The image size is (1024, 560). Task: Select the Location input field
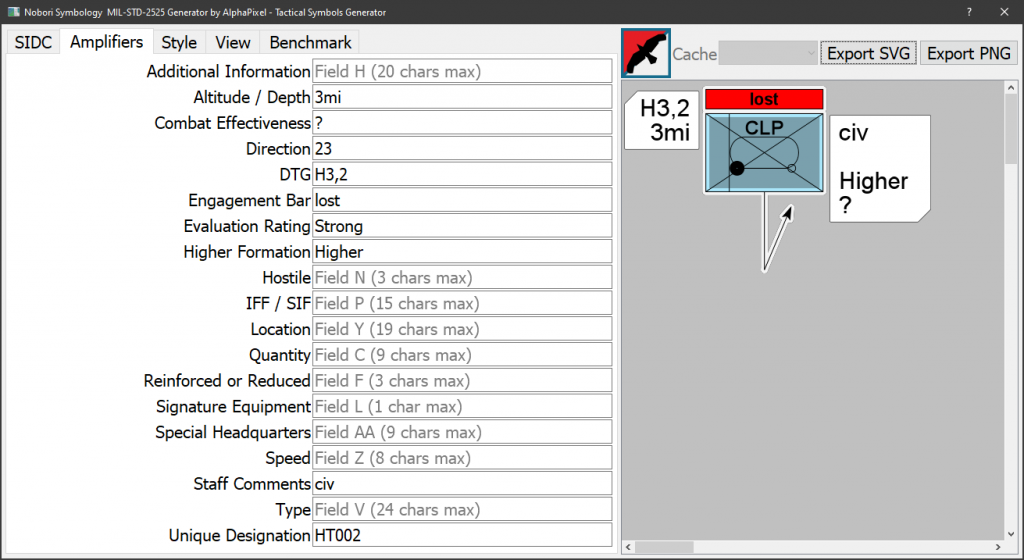[462, 329]
